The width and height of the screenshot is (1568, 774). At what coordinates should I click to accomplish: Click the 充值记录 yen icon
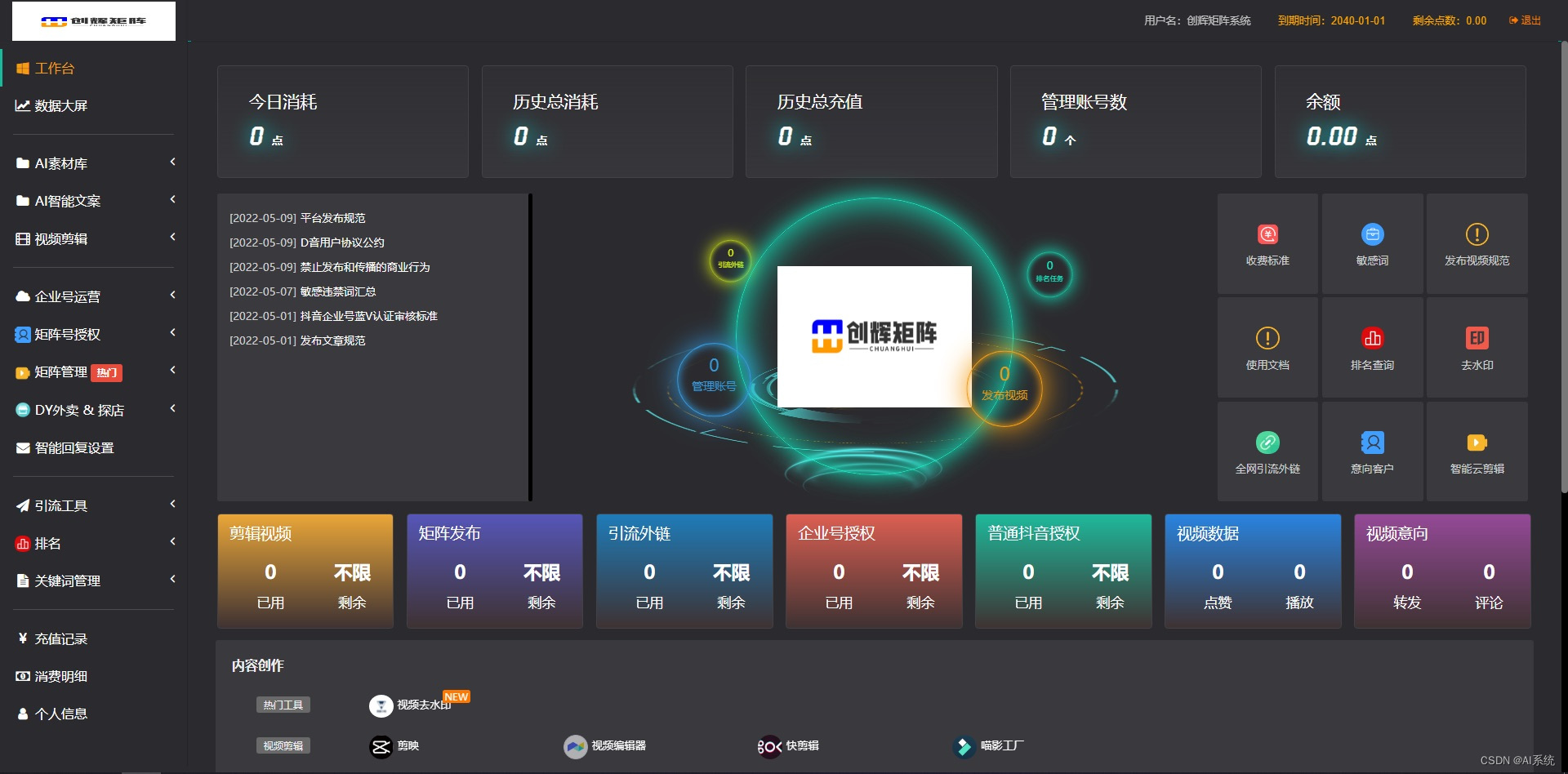click(23, 638)
